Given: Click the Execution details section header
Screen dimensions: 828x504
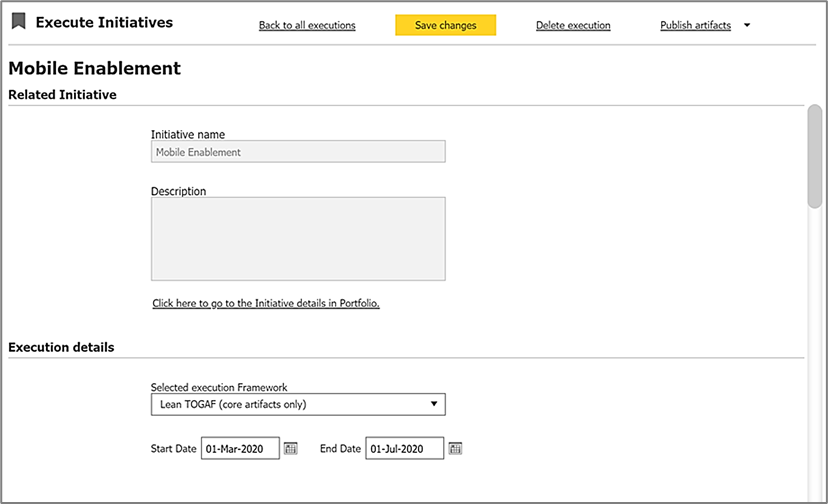Looking at the screenshot, I should click(61, 348).
